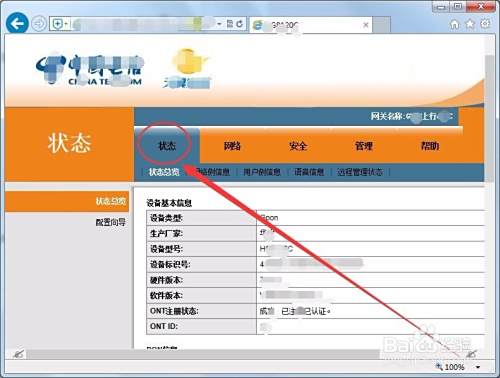Select the 用户侧信息 sub-menu item
Image resolution: width=500 pixels, height=378 pixels.
(x=262, y=172)
